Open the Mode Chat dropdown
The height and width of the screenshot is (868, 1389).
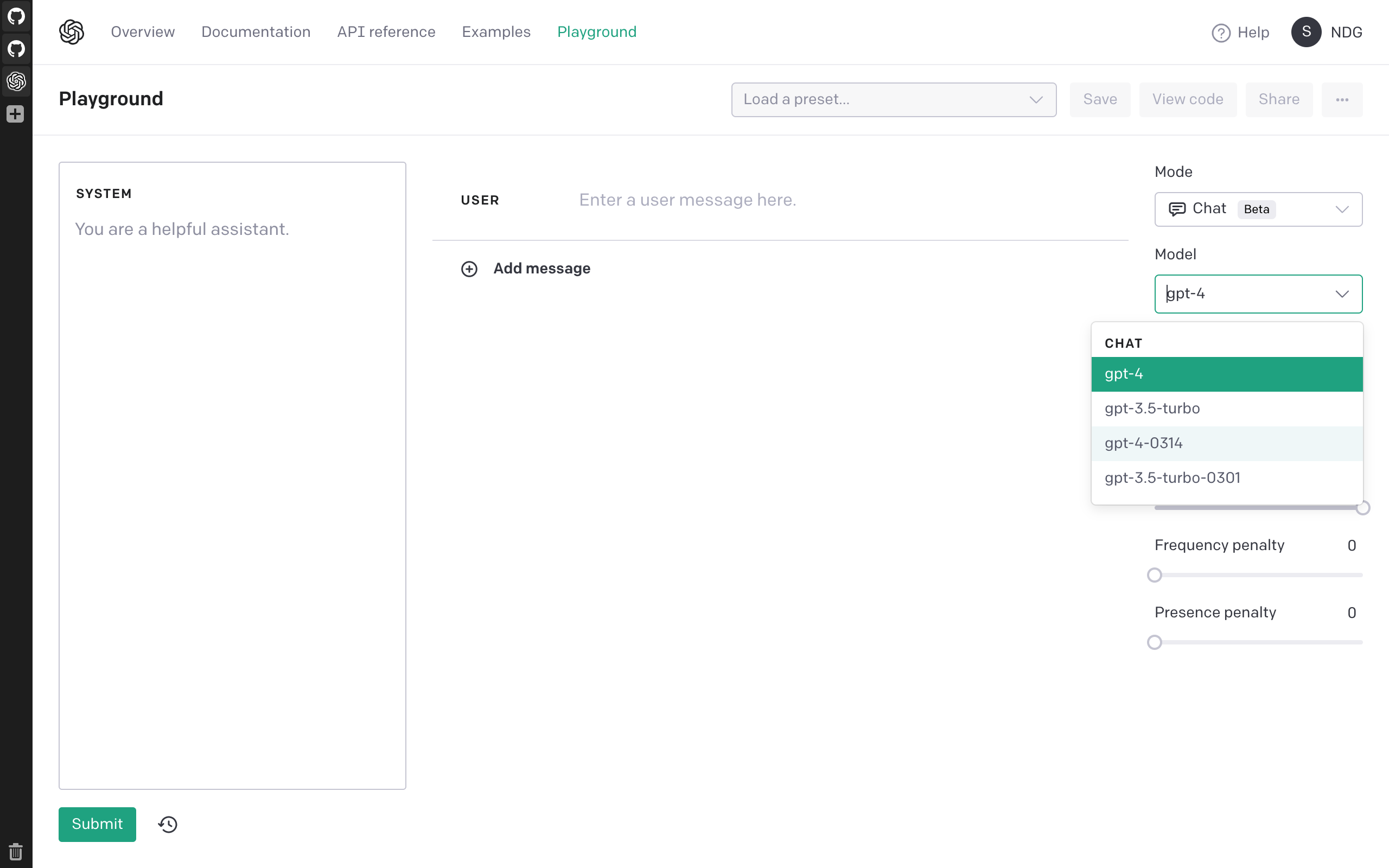(x=1258, y=209)
